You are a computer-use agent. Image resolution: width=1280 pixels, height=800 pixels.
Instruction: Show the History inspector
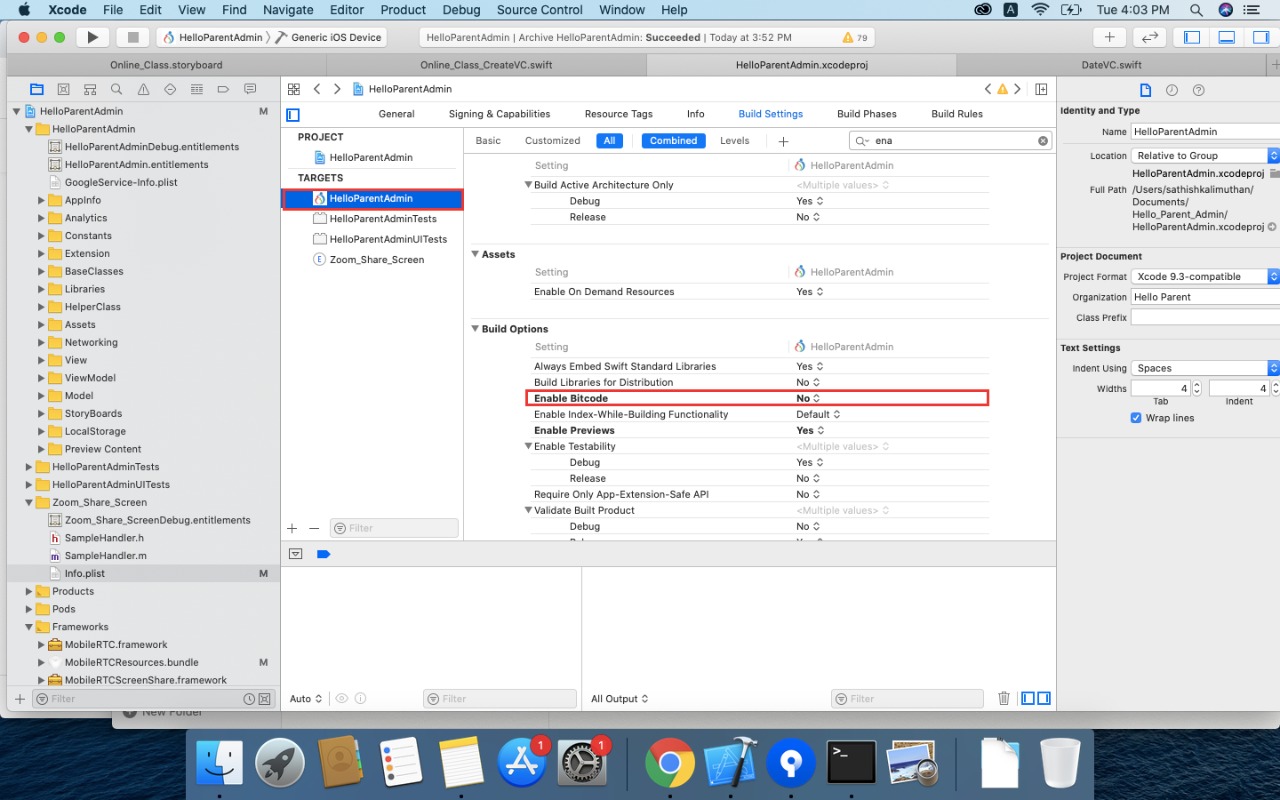point(1172,90)
